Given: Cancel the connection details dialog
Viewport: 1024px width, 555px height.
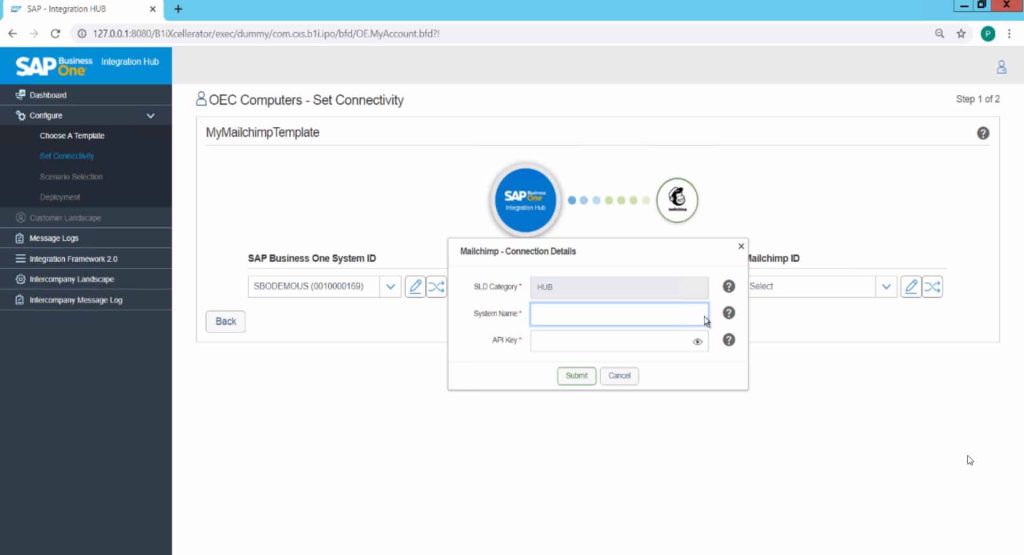Looking at the screenshot, I should [x=619, y=376].
